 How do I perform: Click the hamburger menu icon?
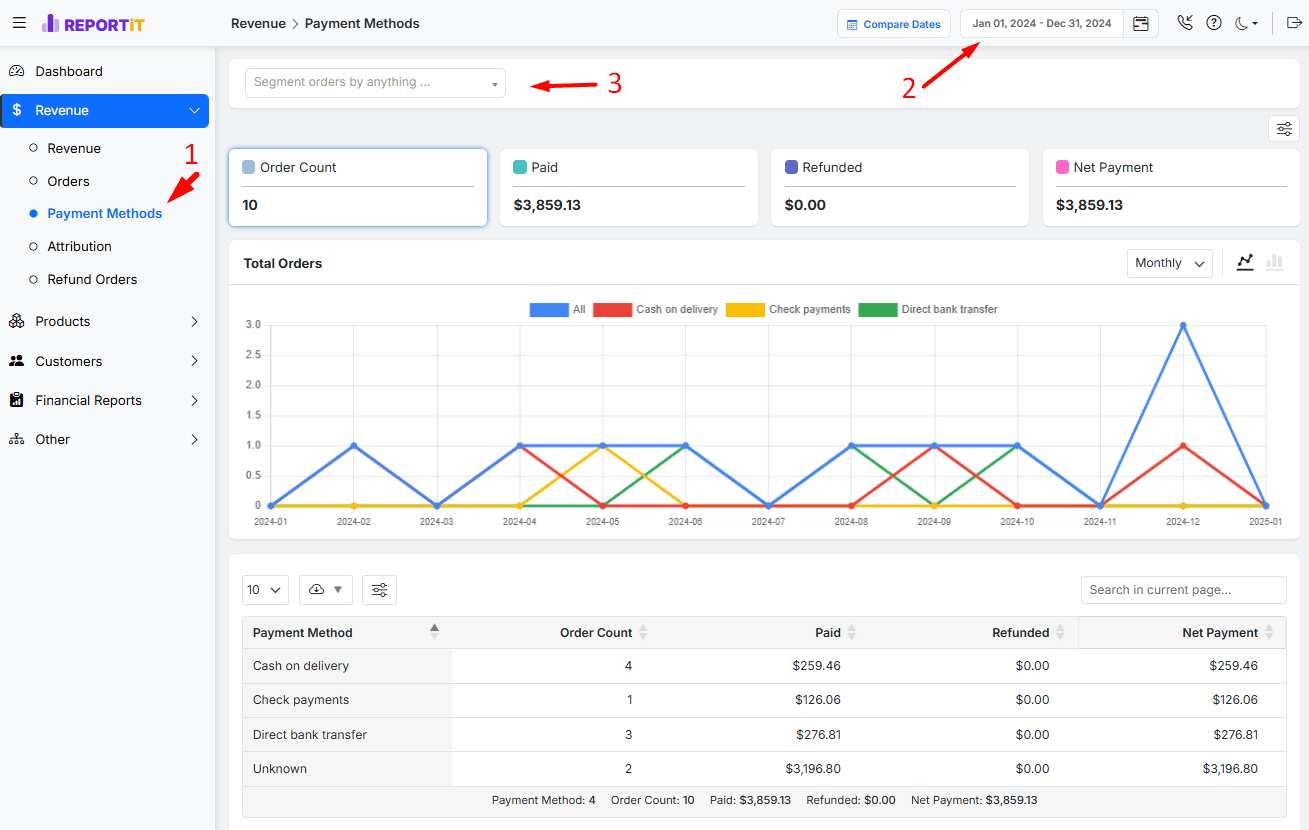click(19, 23)
